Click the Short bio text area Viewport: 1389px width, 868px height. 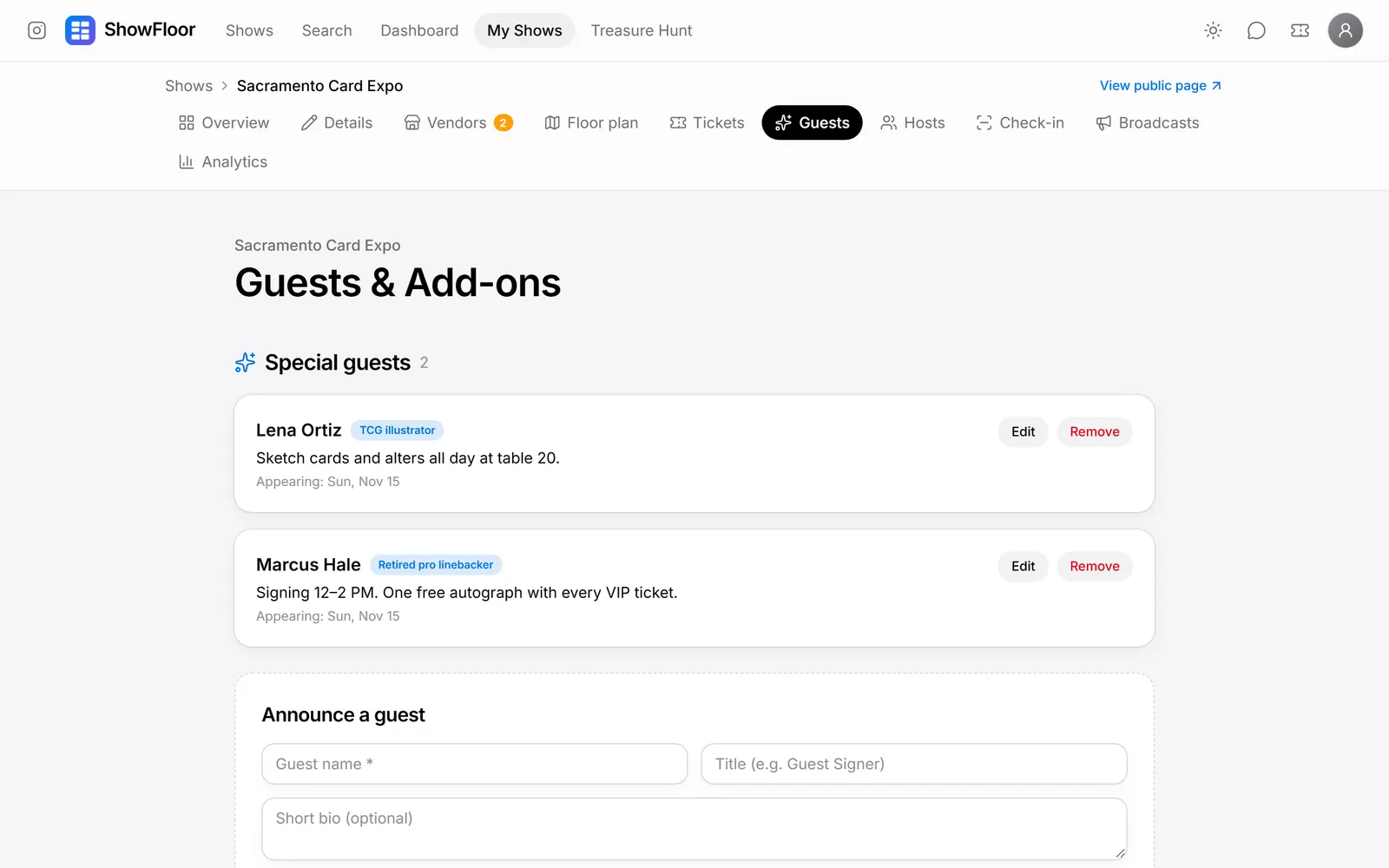coord(694,829)
